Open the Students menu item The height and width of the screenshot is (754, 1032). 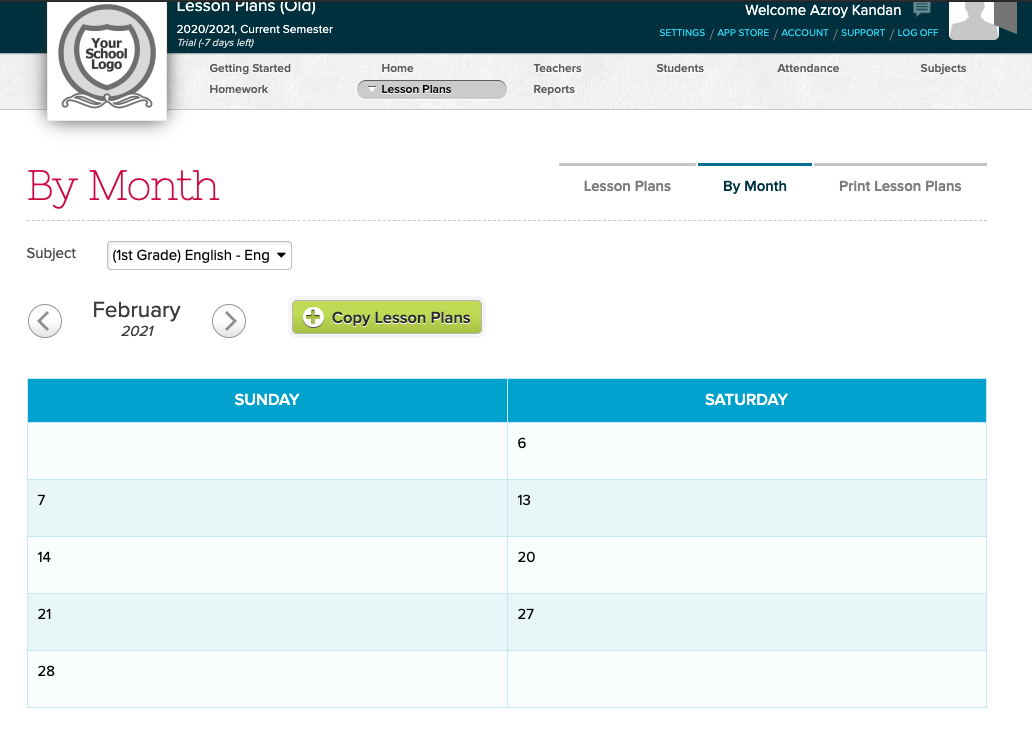(x=680, y=68)
